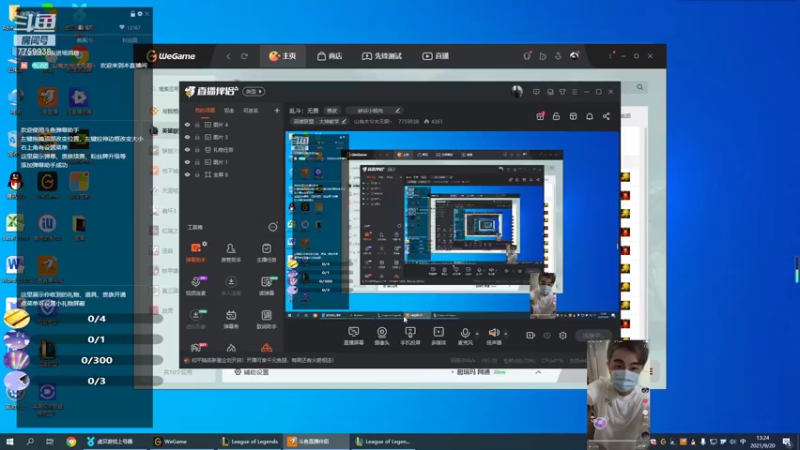Open WeGame 先锋测试 tab
800x450 pixels.
pos(382,56)
